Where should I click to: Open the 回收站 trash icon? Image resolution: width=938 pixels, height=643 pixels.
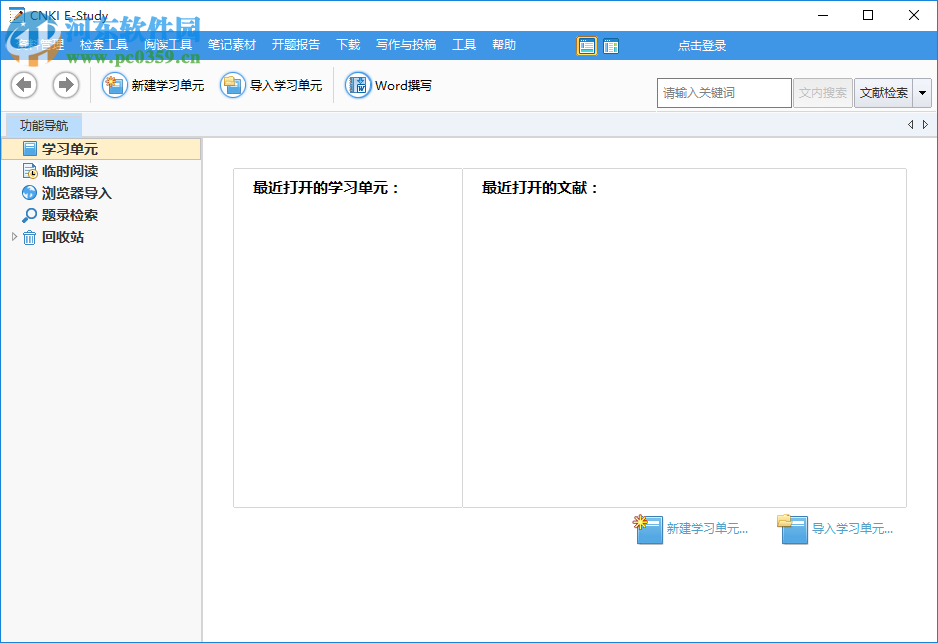[29, 237]
